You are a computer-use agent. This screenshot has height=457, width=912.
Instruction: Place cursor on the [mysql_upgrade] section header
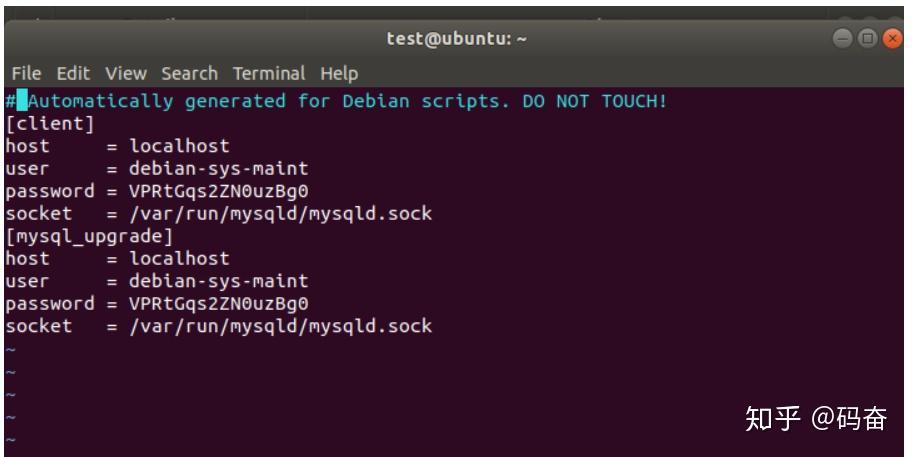tap(90, 237)
